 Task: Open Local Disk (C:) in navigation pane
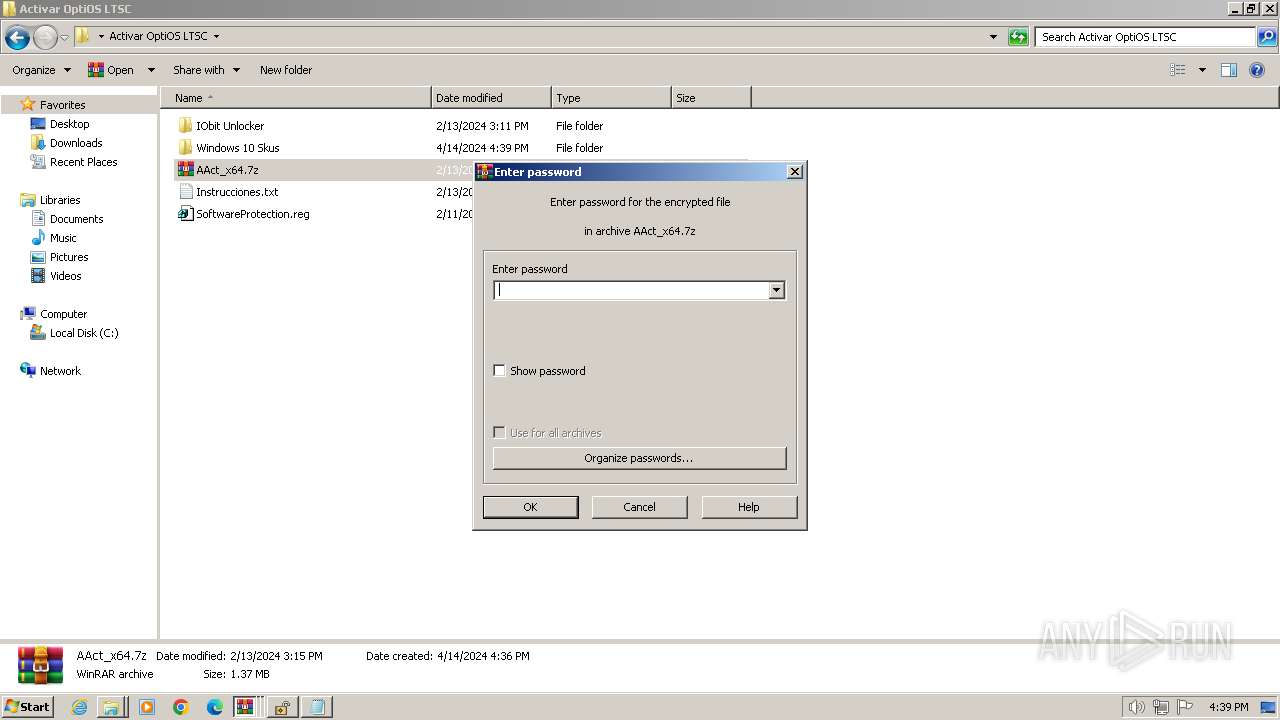[84, 333]
